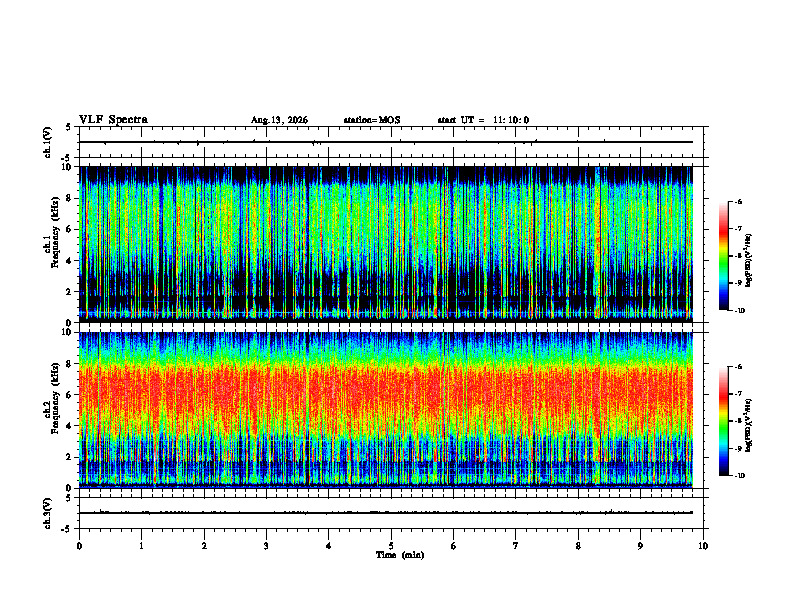This screenshot has width=792, height=612.
Task: Click time-axis tick label '1'
Action: (141, 546)
